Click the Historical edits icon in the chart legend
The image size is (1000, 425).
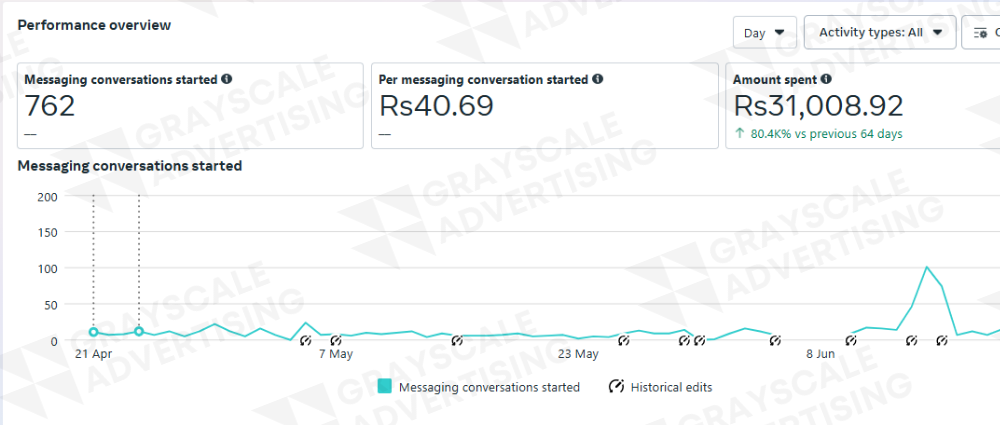click(x=616, y=386)
